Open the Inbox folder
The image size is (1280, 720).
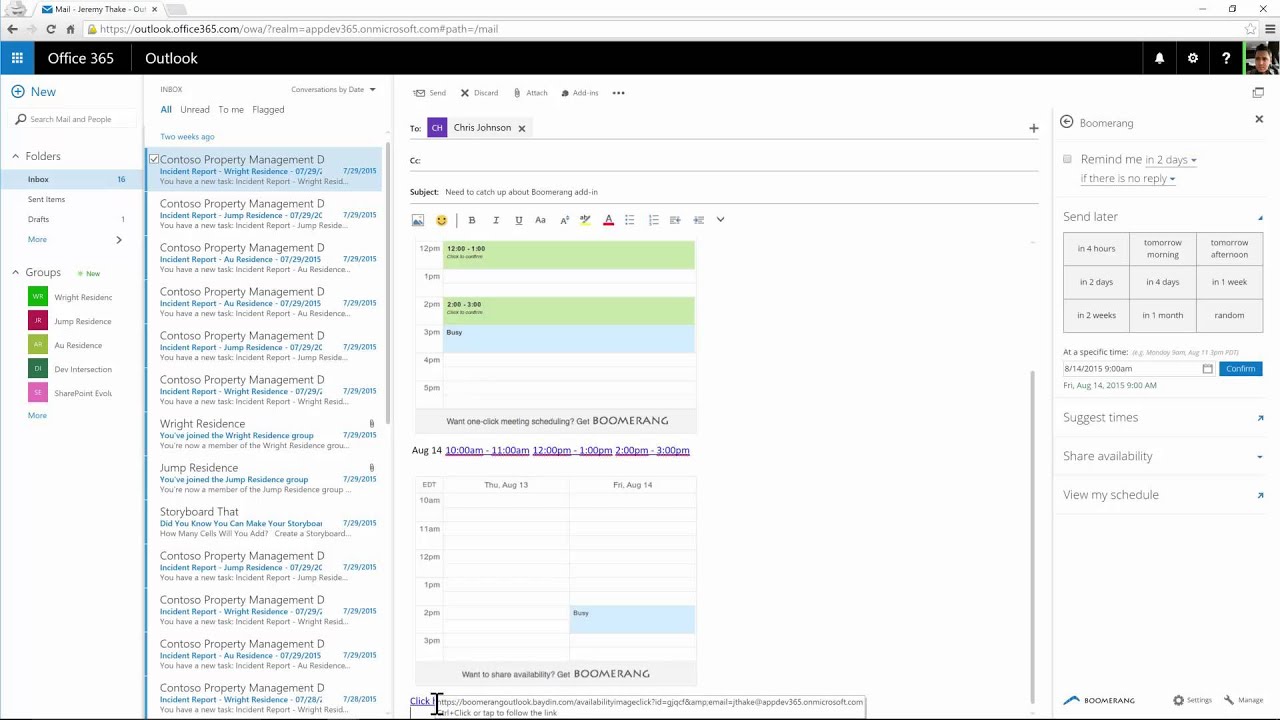click(x=72, y=179)
